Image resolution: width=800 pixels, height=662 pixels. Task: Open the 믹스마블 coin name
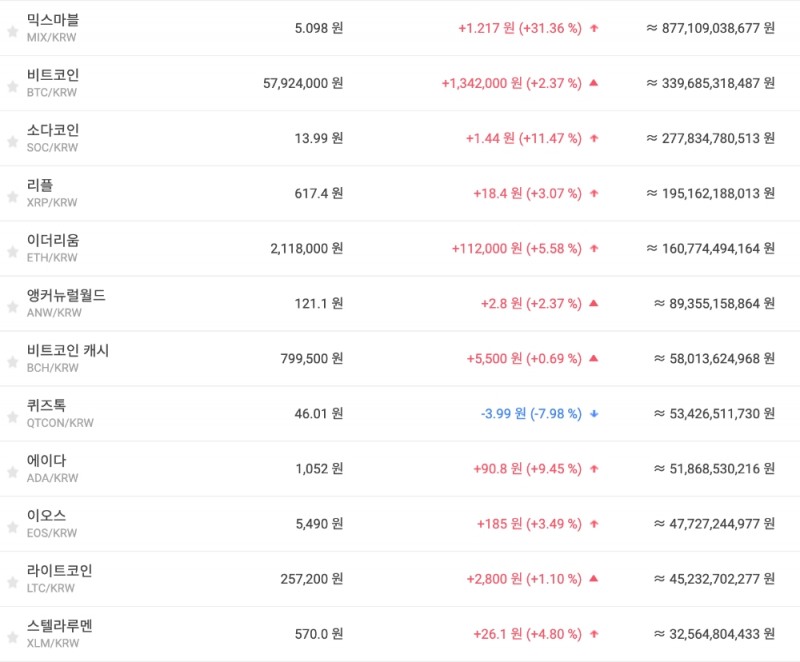pos(53,20)
